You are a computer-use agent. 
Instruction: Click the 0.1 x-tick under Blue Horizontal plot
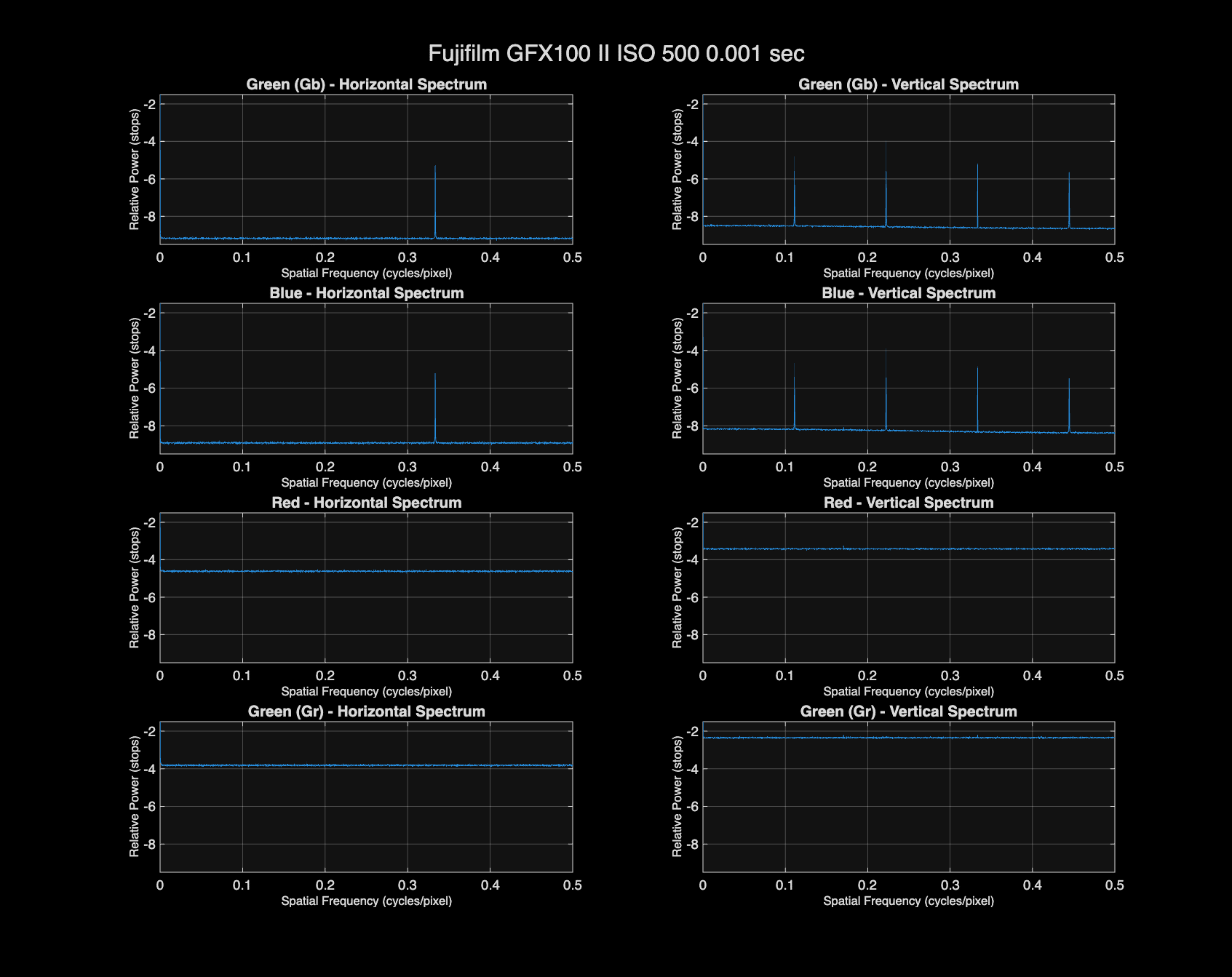[x=242, y=467]
